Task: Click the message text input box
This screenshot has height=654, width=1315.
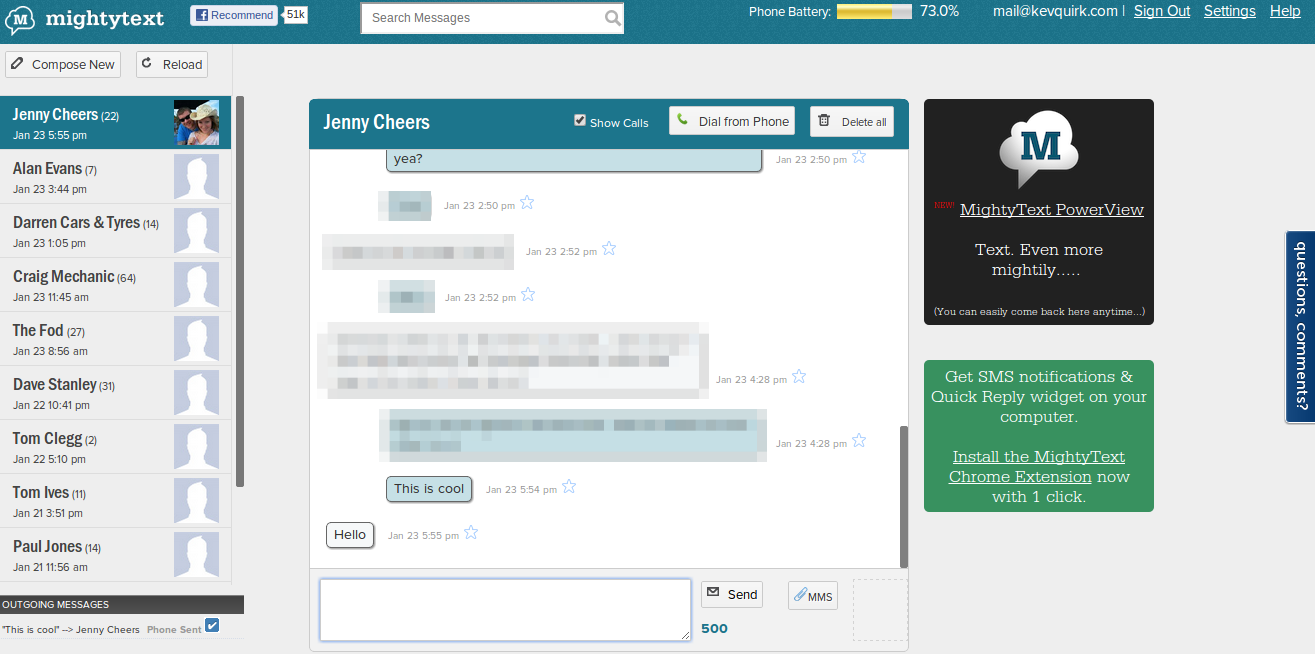Action: coord(505,609)
